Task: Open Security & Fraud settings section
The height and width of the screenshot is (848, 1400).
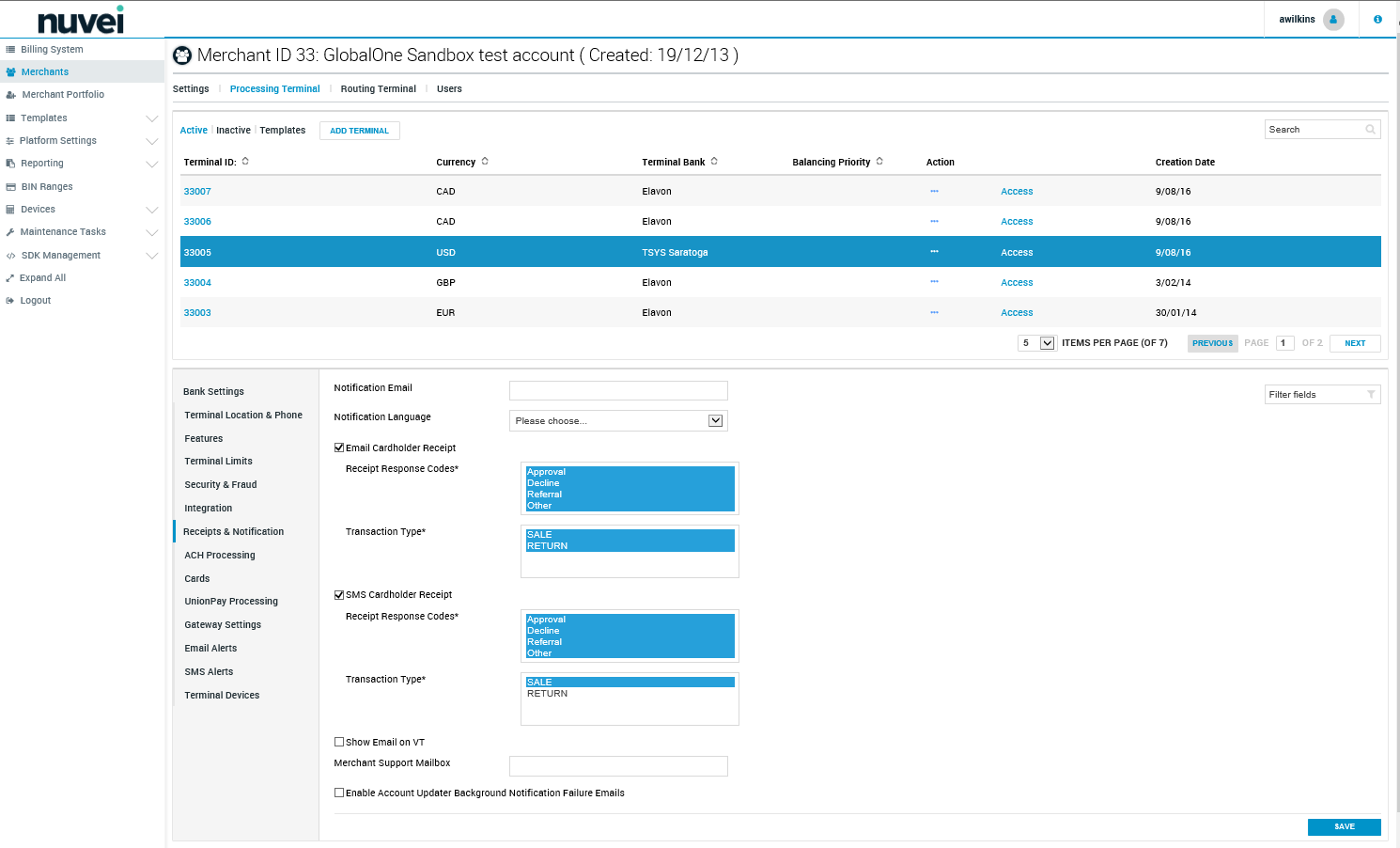Action: [x=221, y=485]
